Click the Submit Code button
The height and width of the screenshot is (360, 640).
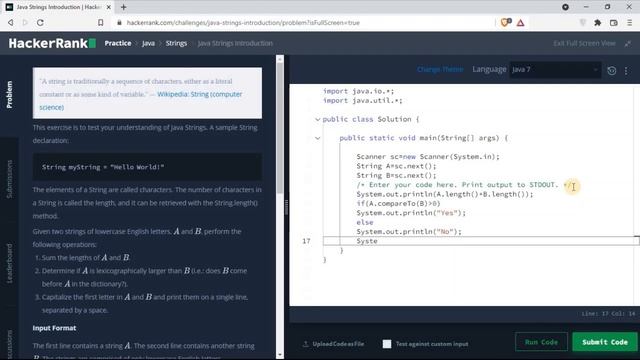point(604,342)
